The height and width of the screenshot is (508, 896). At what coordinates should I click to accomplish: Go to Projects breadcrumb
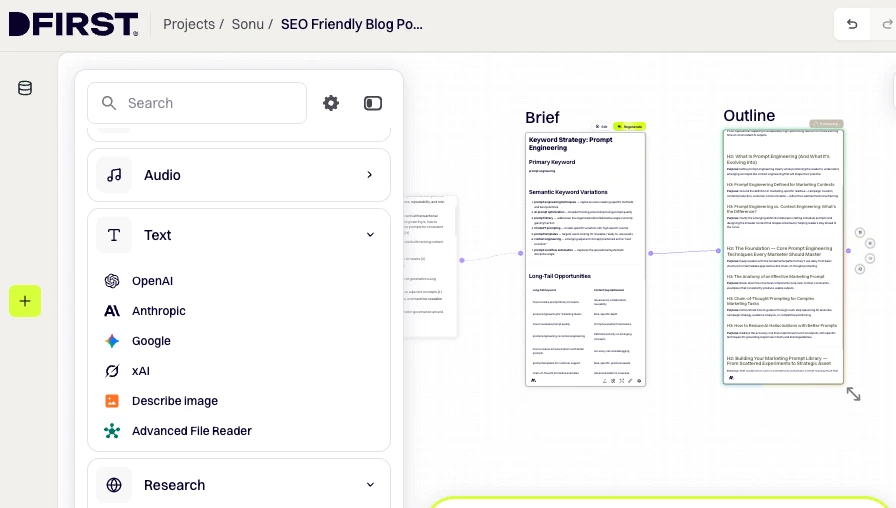(x=189, y=24)
